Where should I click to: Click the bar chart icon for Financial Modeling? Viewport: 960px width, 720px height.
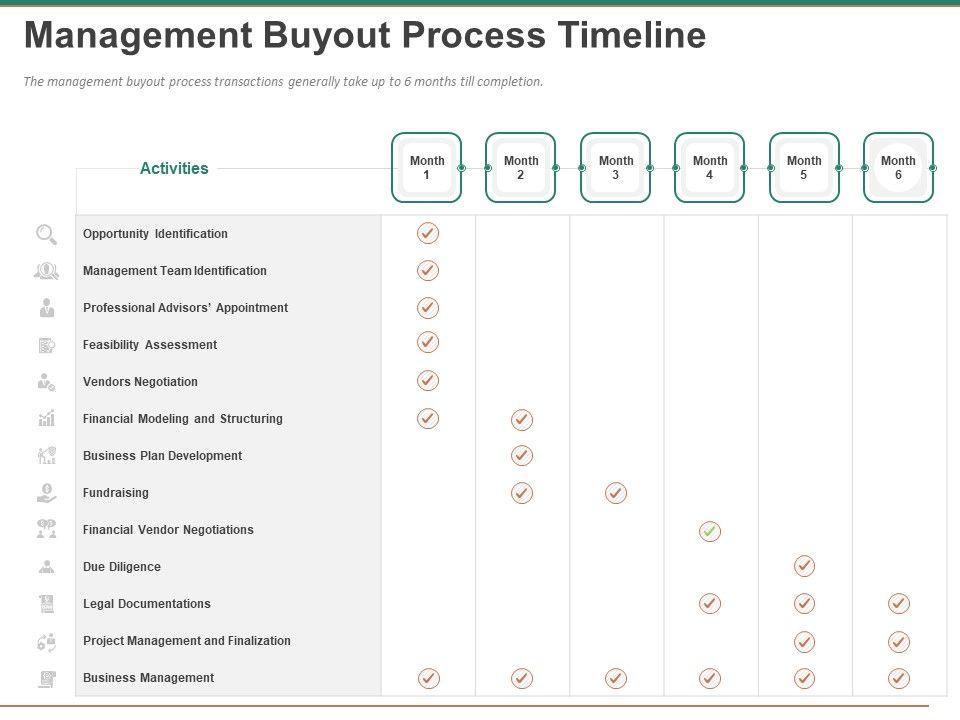[46, 419]
